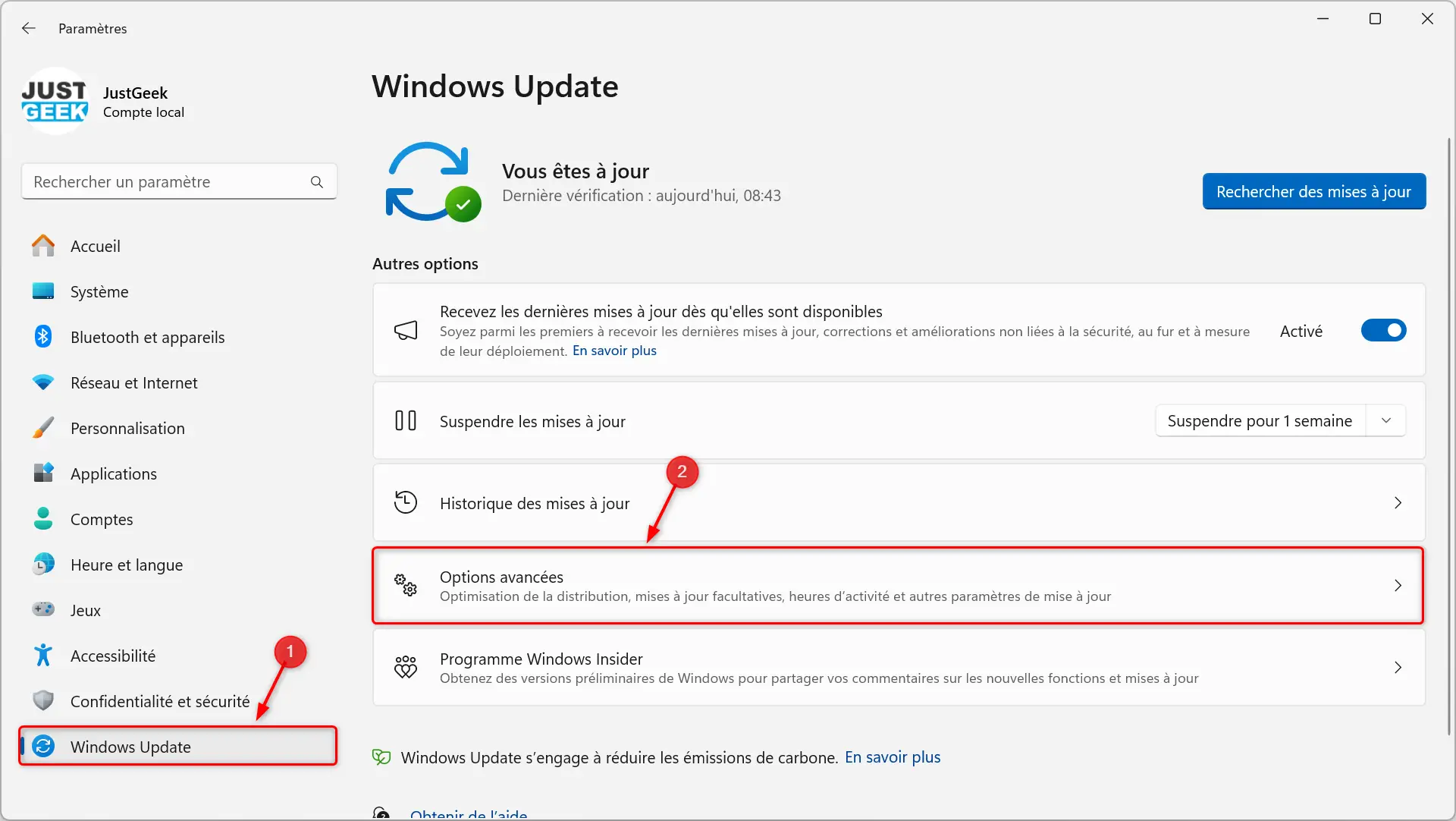Screen dimensions: 1456x821
Task: Click the JustGeek profile avatar
Action: pyautogui.click(x=55, y=102)
